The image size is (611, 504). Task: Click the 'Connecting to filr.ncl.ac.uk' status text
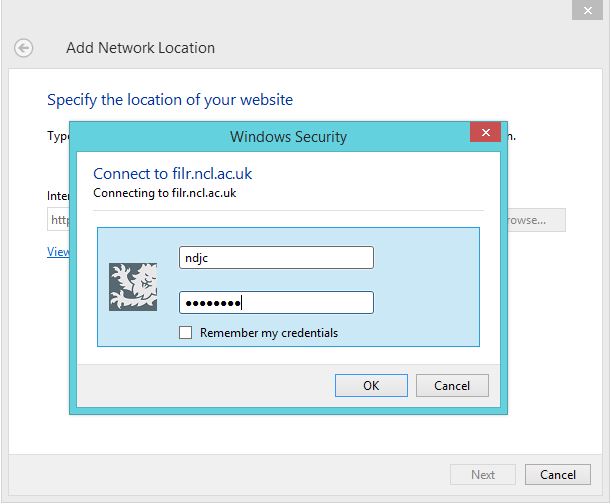pos(165,193)
